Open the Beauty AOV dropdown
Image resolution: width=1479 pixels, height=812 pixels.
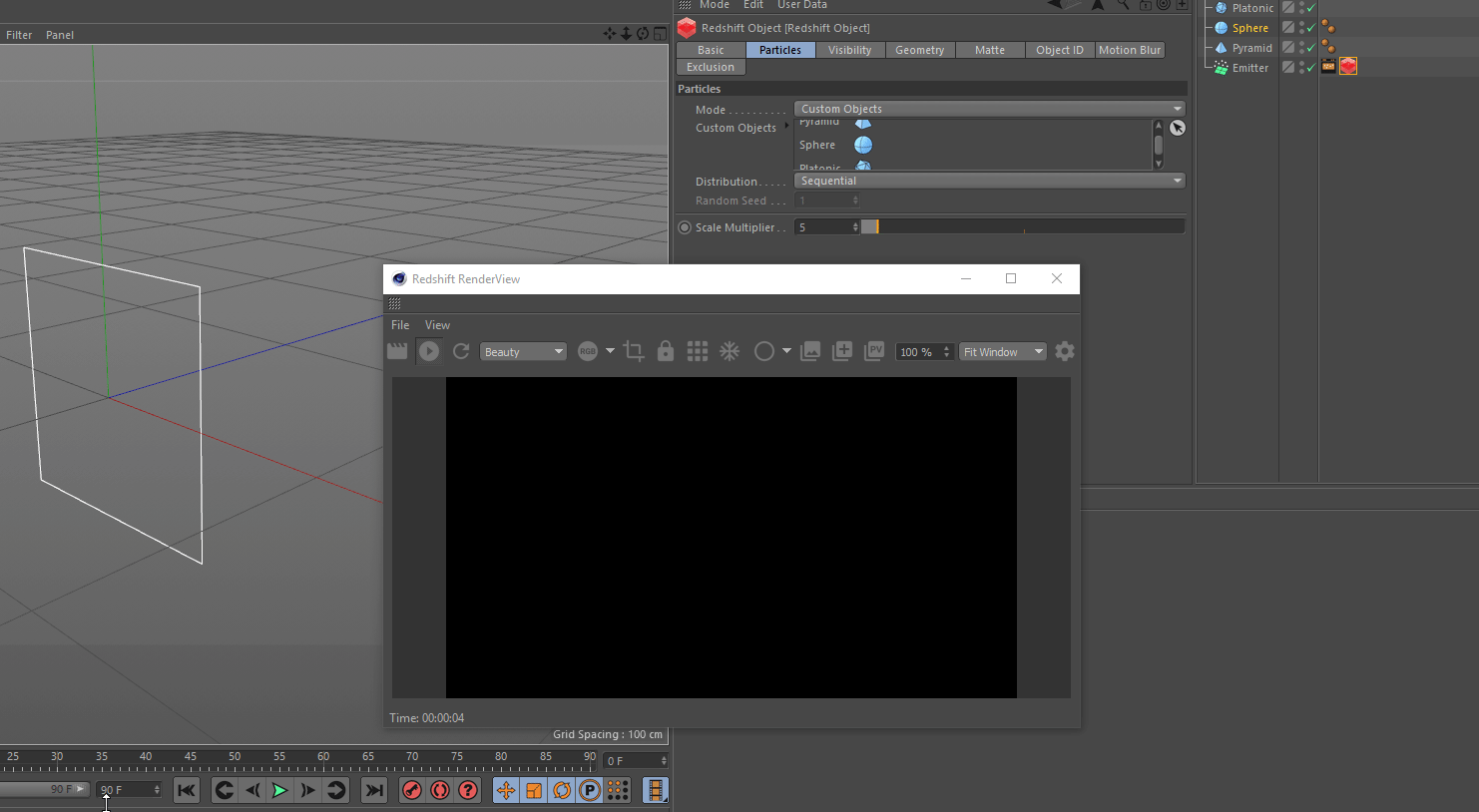[524, 351]
